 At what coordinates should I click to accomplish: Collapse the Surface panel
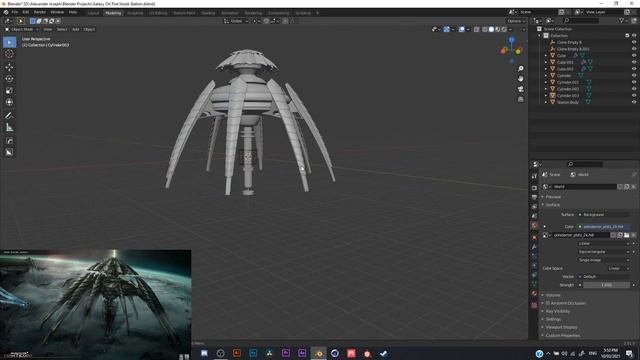553,205
